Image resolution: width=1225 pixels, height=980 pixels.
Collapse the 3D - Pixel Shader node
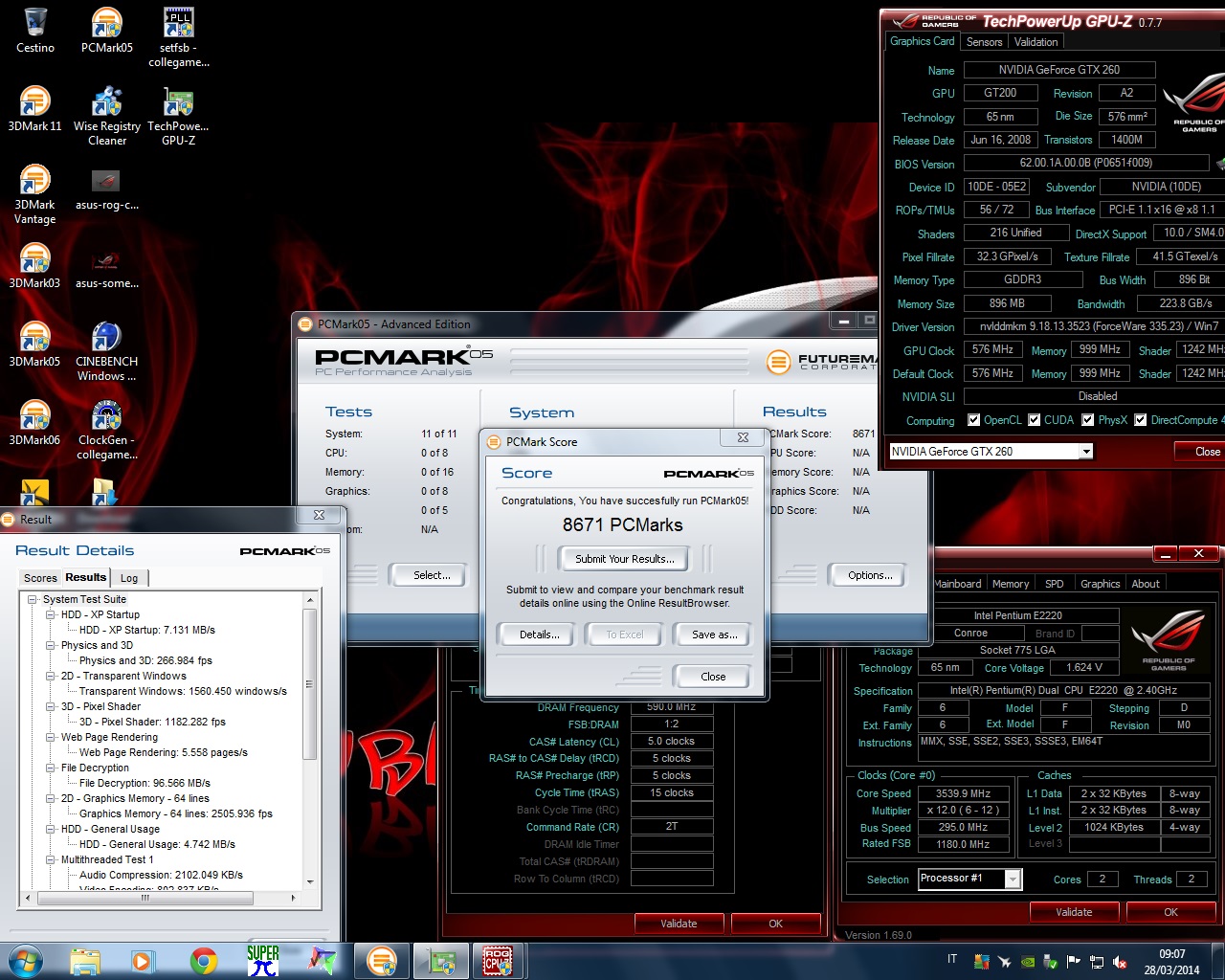(x=51, y=707)
